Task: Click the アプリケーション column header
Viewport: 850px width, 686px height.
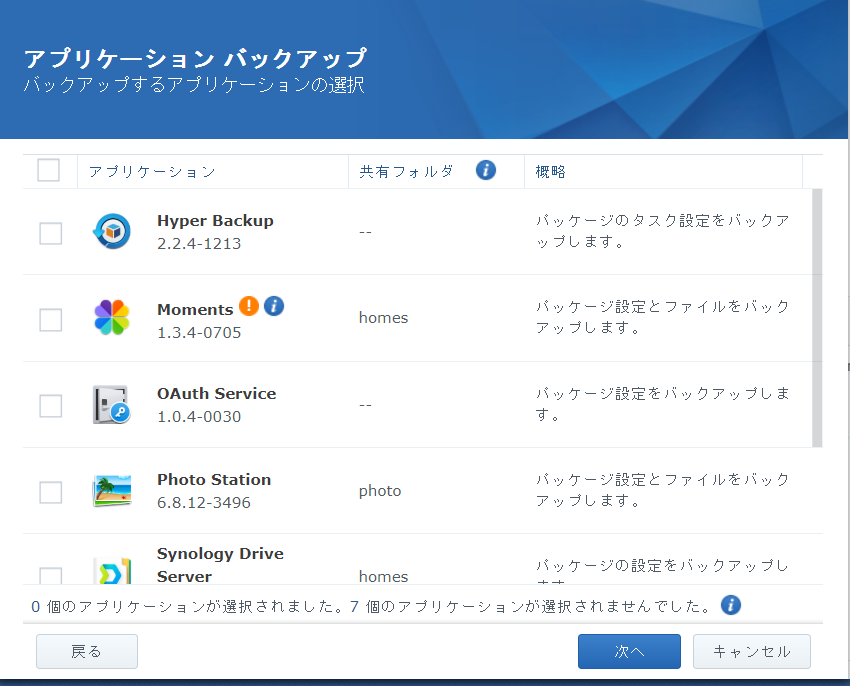Action: click(212, 172)
